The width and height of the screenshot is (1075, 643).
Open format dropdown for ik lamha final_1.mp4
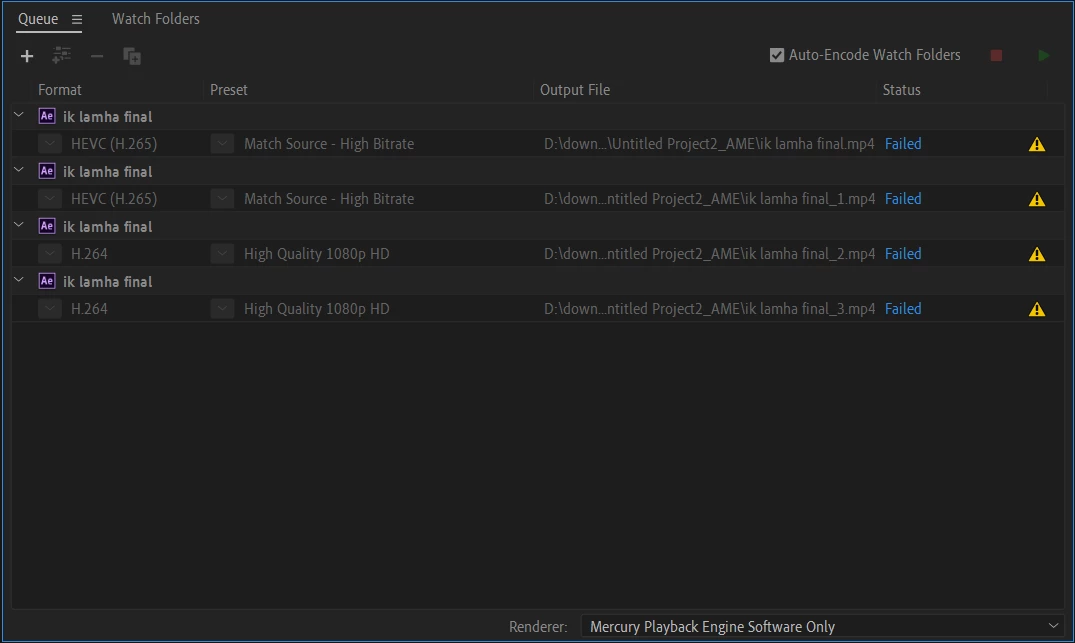tap(50, 199)
